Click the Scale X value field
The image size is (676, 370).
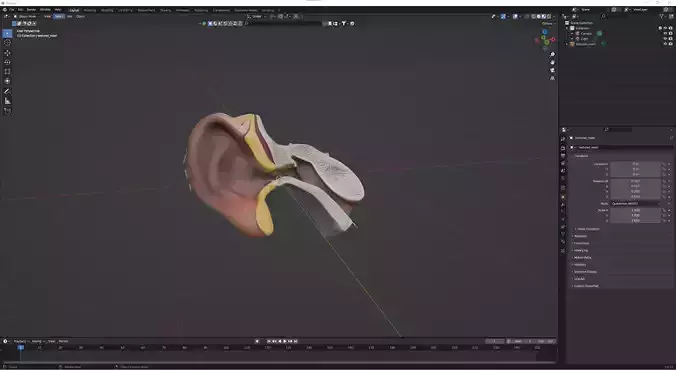[x=635, y=210]
